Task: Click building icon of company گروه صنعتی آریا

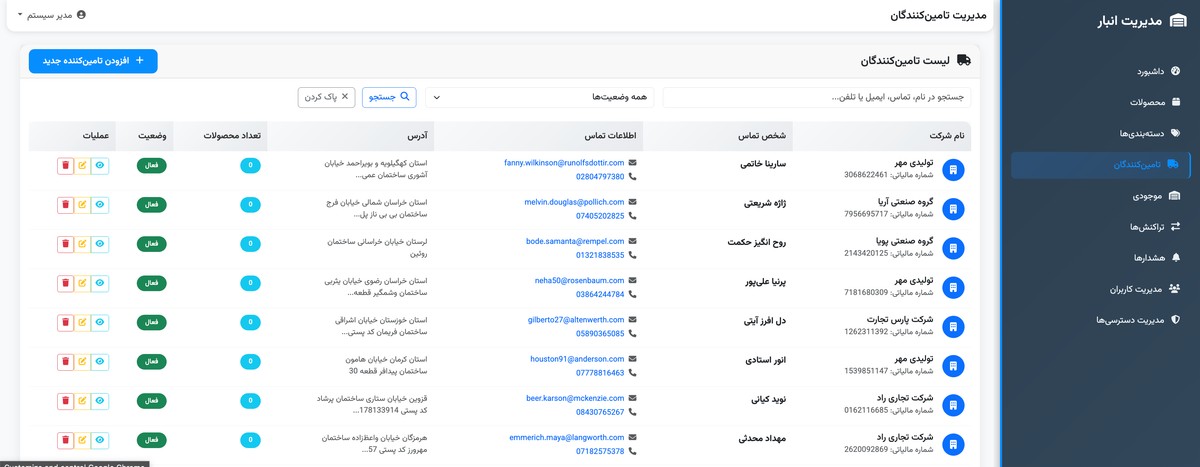Action: point(954,207)
